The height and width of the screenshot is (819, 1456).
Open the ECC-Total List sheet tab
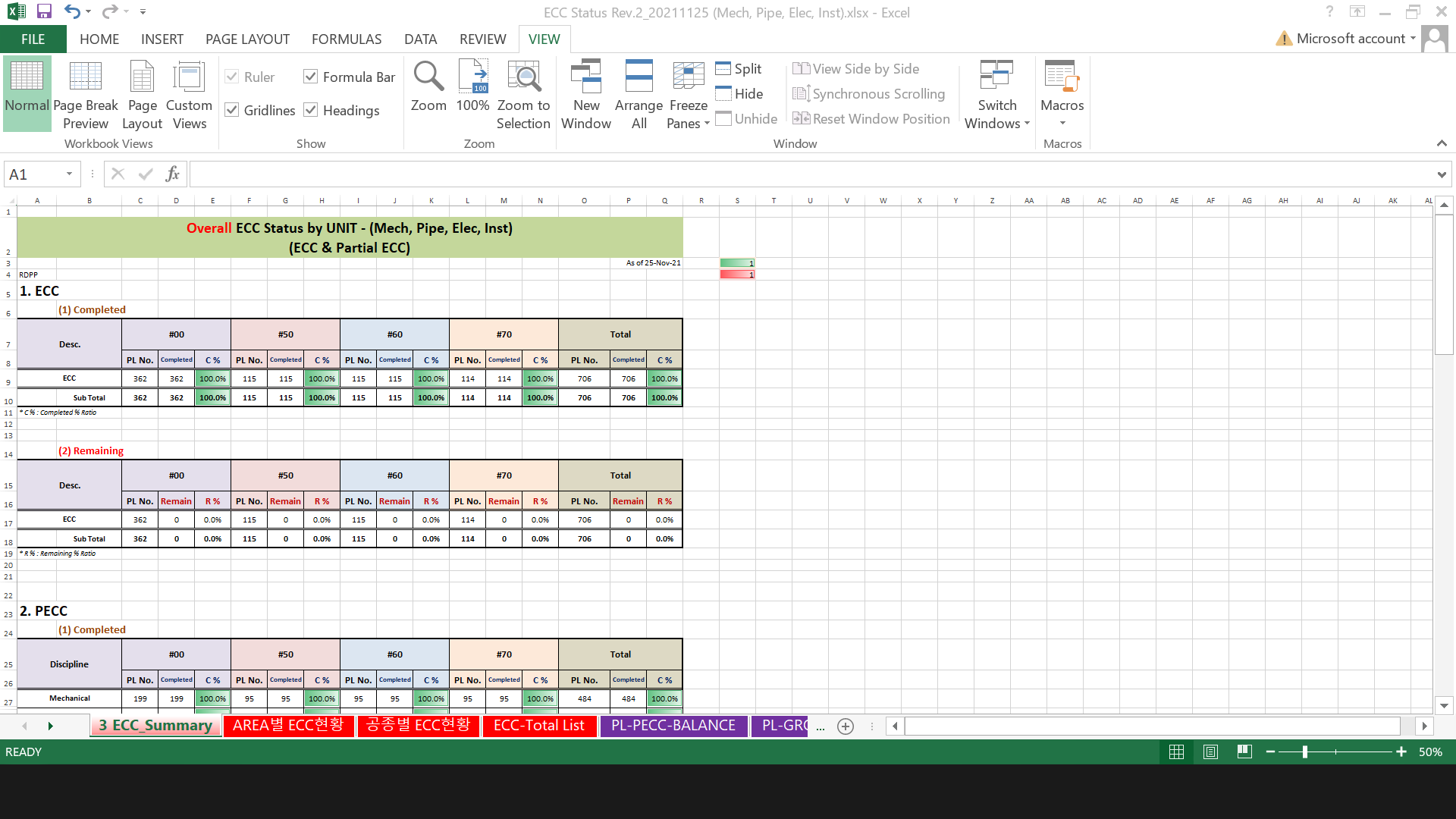(538, 726)
